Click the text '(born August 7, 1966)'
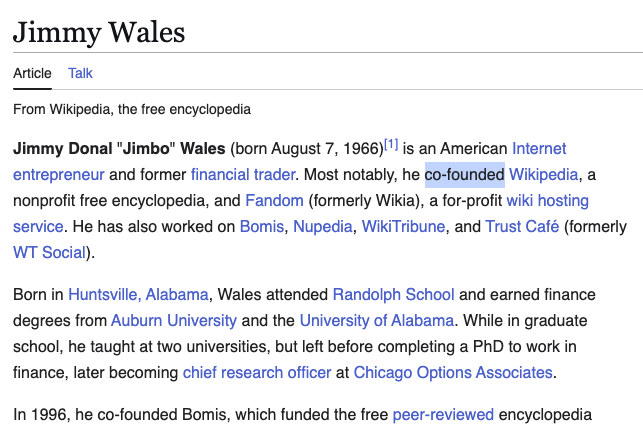Image resolution: width=643 pixels, height=433 pixels. pyautogui.click(x=307, y=148)
